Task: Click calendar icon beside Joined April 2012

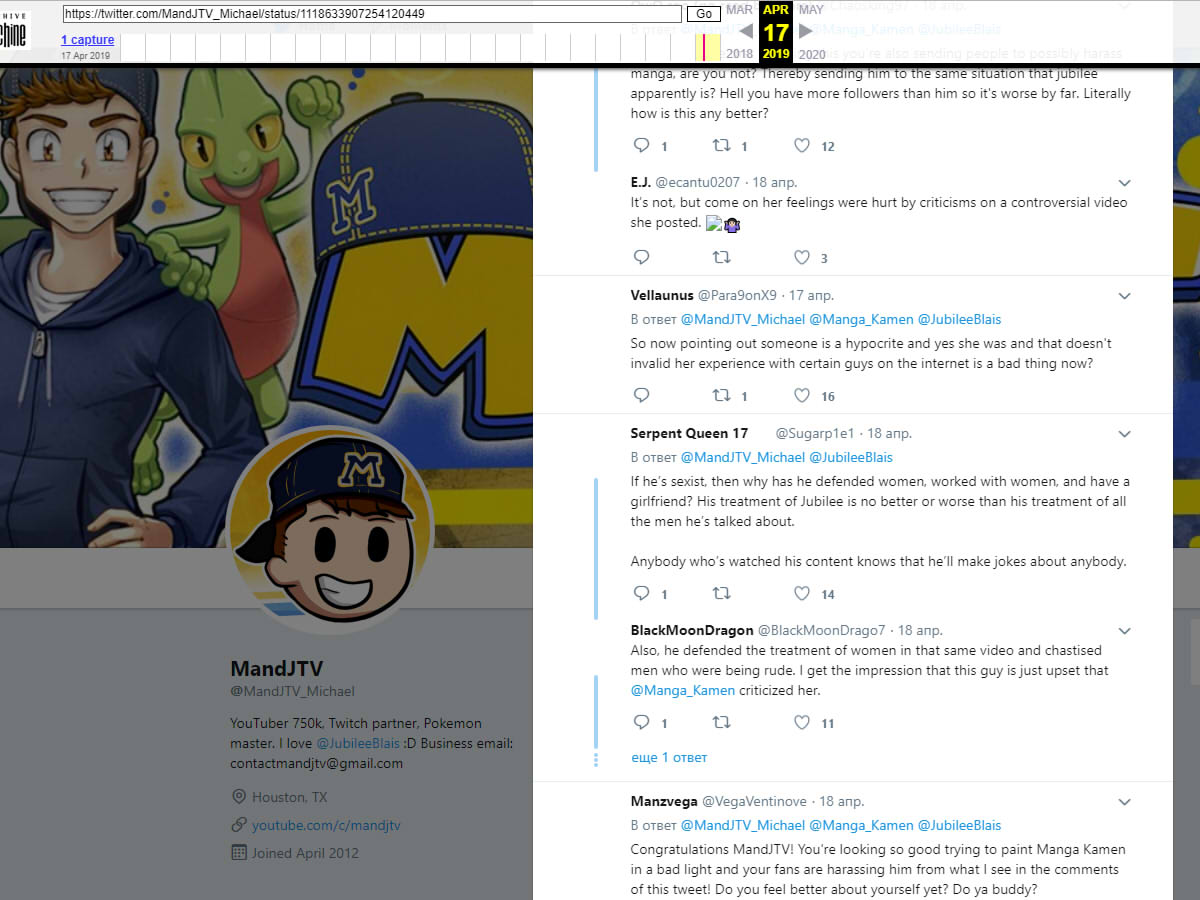Action: [x=238, y=853]
